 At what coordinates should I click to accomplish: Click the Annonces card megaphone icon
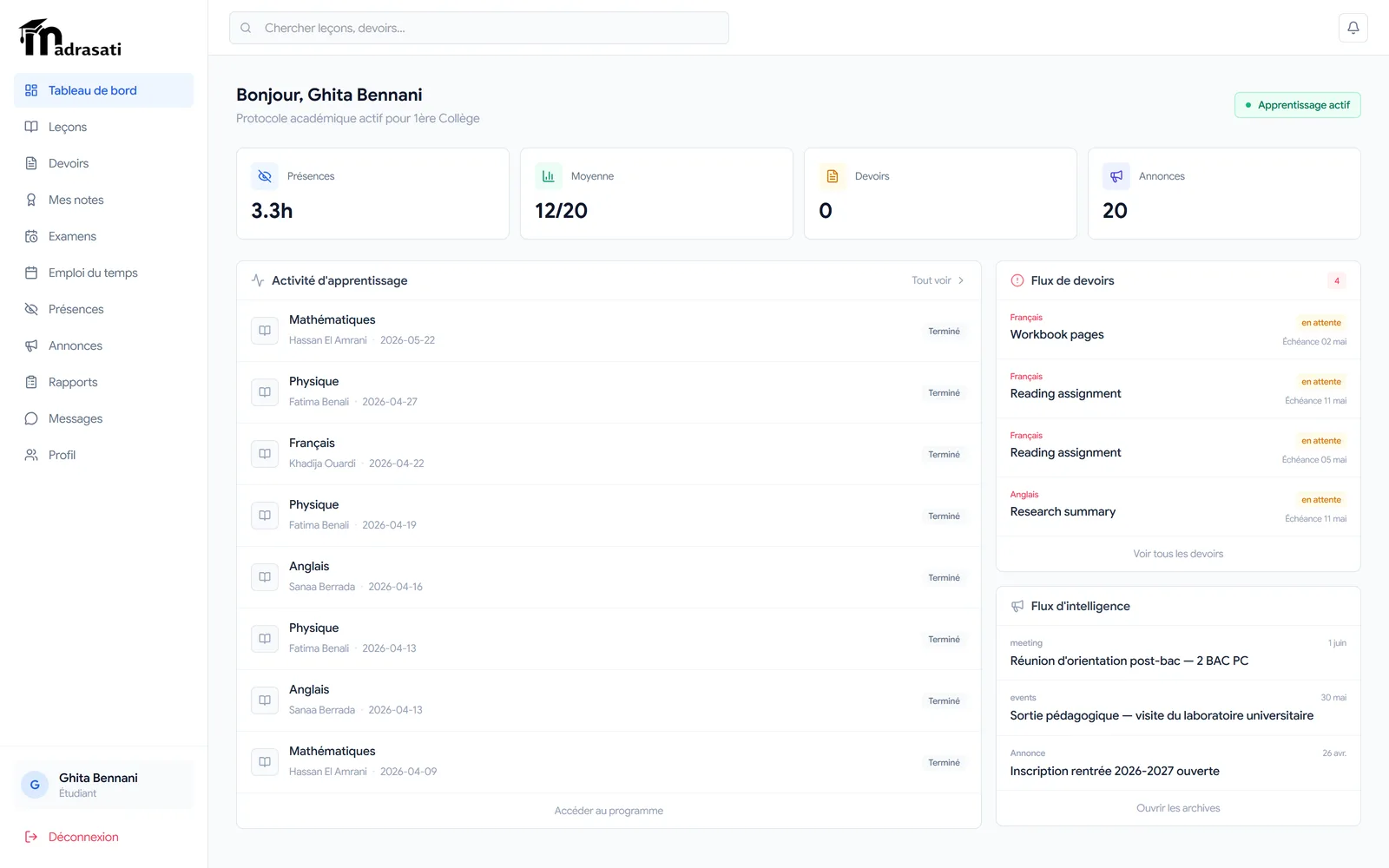pos(1116,176)
